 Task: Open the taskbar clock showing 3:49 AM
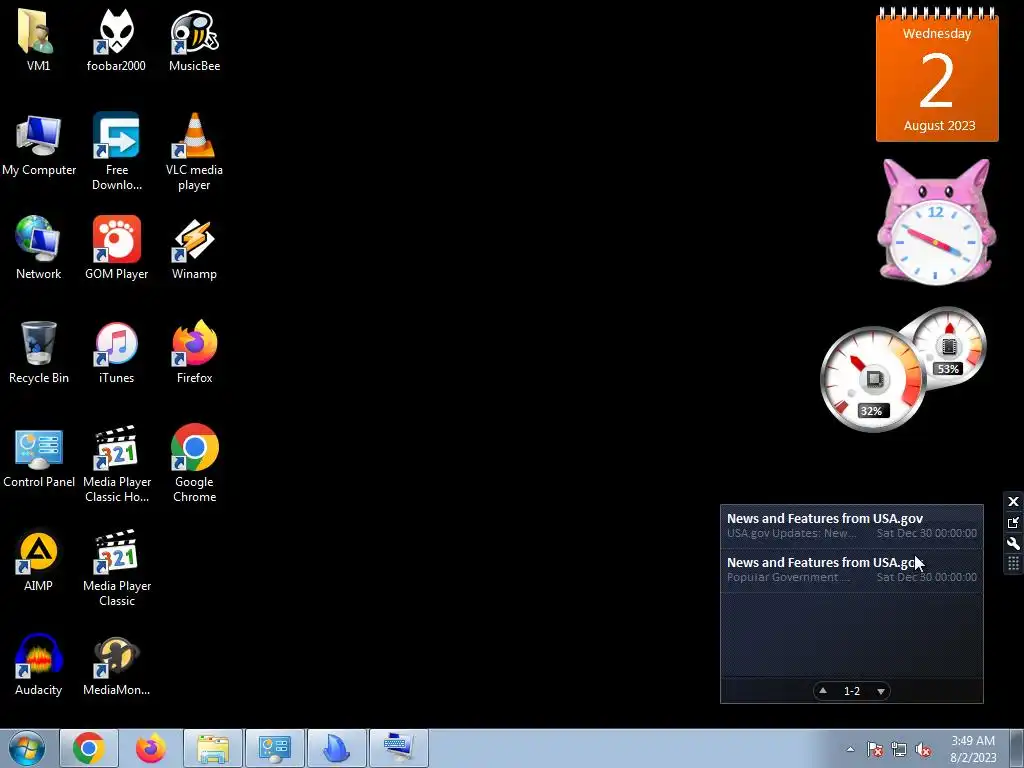pos(973,749)
